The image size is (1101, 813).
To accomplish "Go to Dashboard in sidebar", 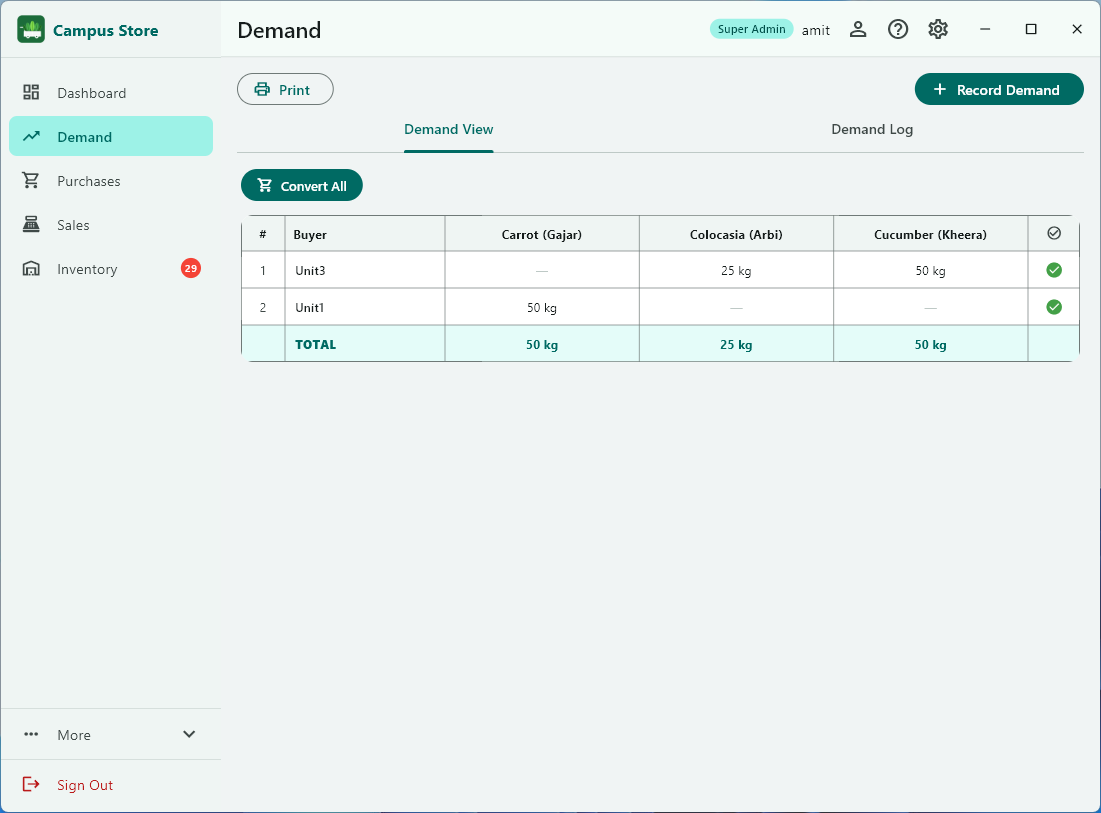I will click(111, 93).
